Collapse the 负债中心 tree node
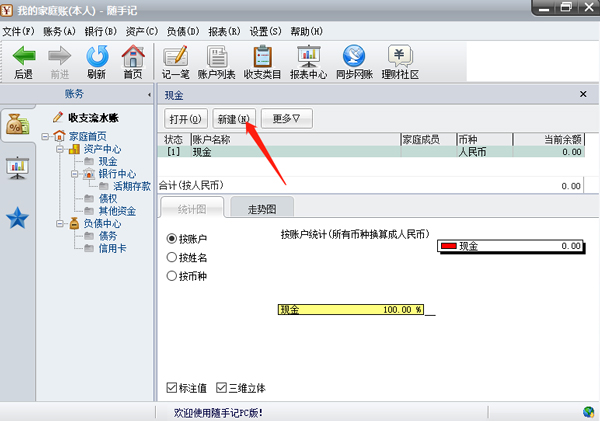This screenshot has height=421, width=600. [60, 223]
